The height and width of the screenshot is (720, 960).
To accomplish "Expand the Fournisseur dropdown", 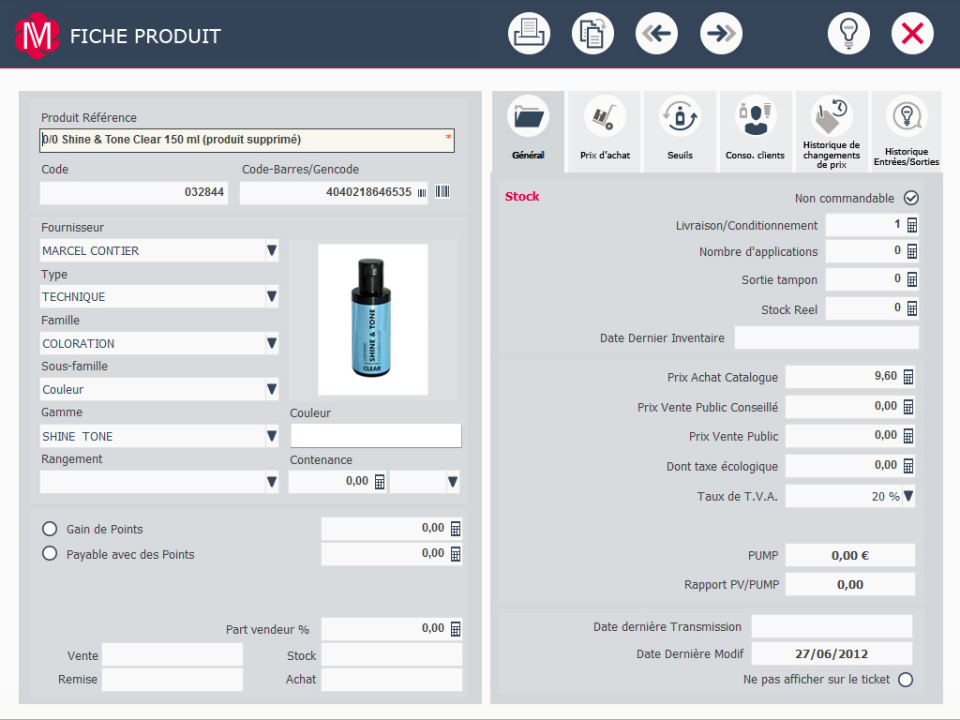I will (x=271, y=251).
